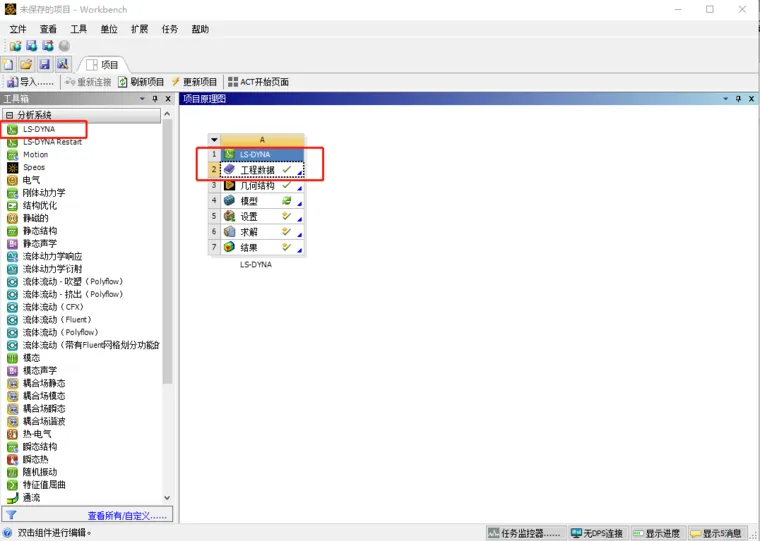Click the Speos analysis system icon
The image size is (760, 541).
(13, 167)
